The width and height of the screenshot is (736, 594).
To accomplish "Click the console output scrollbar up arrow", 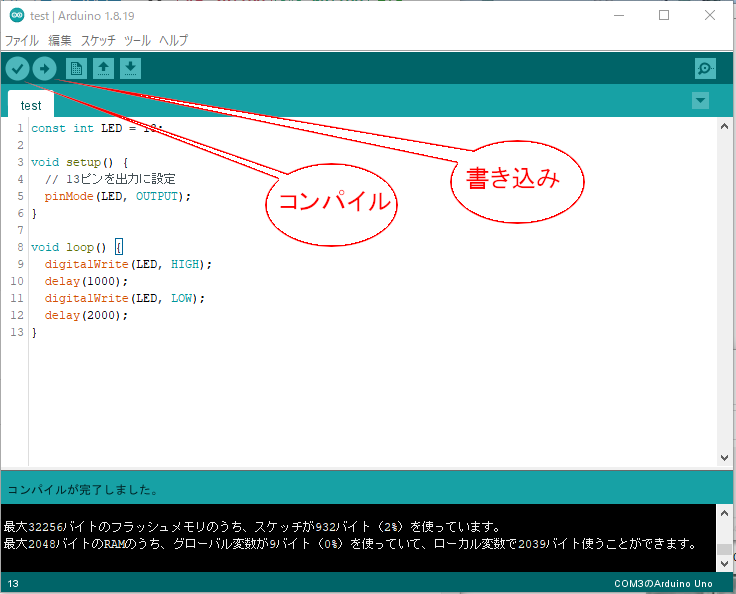I will click(724, 513).
